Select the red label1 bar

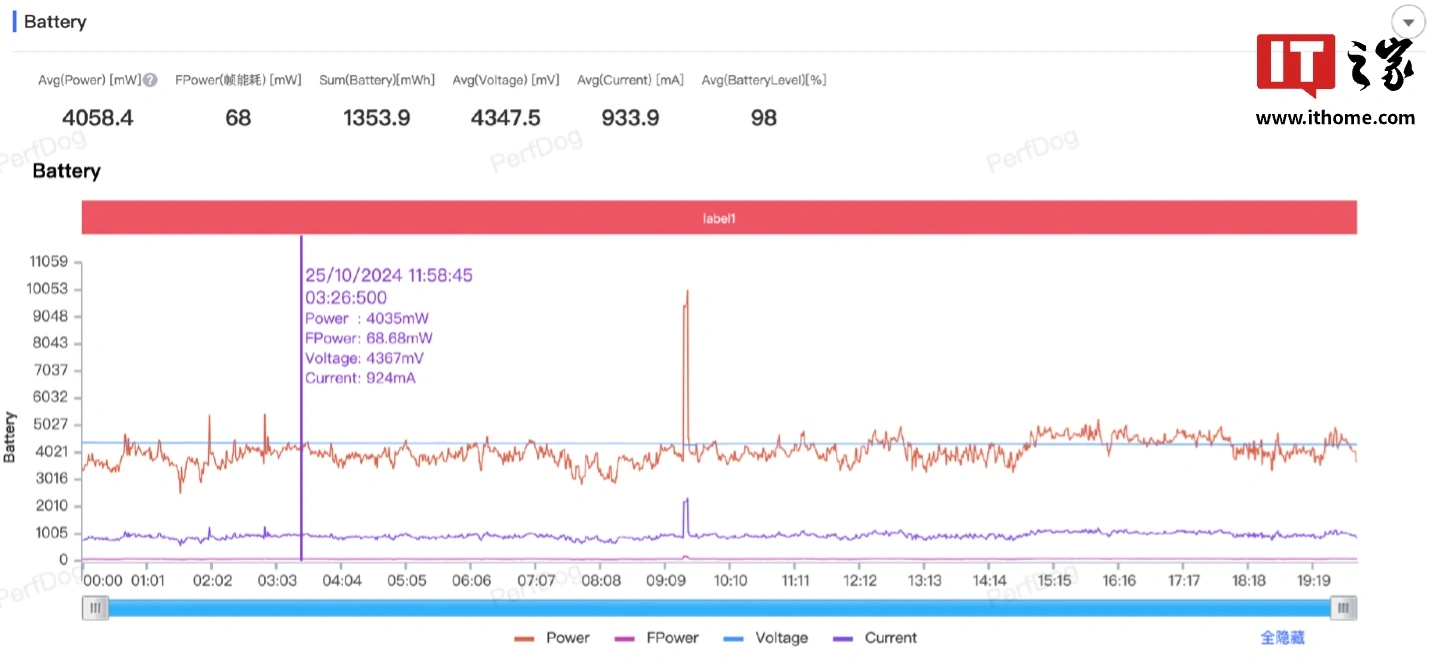click(x=719, y=217)
